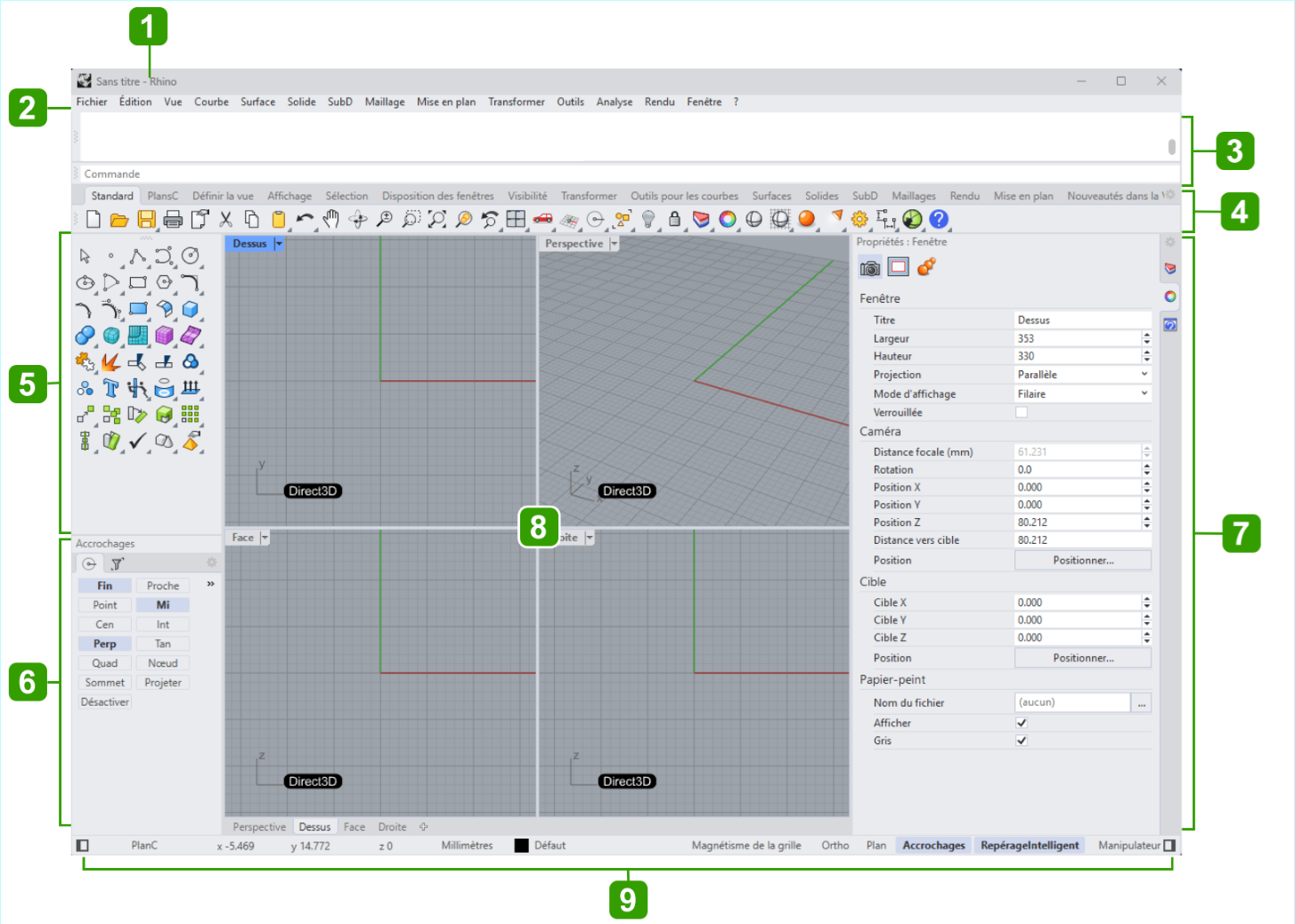Viewport: 1295px width, 924px height.
Task: Click the red car named views icon
Action: [x=542, y=219]
